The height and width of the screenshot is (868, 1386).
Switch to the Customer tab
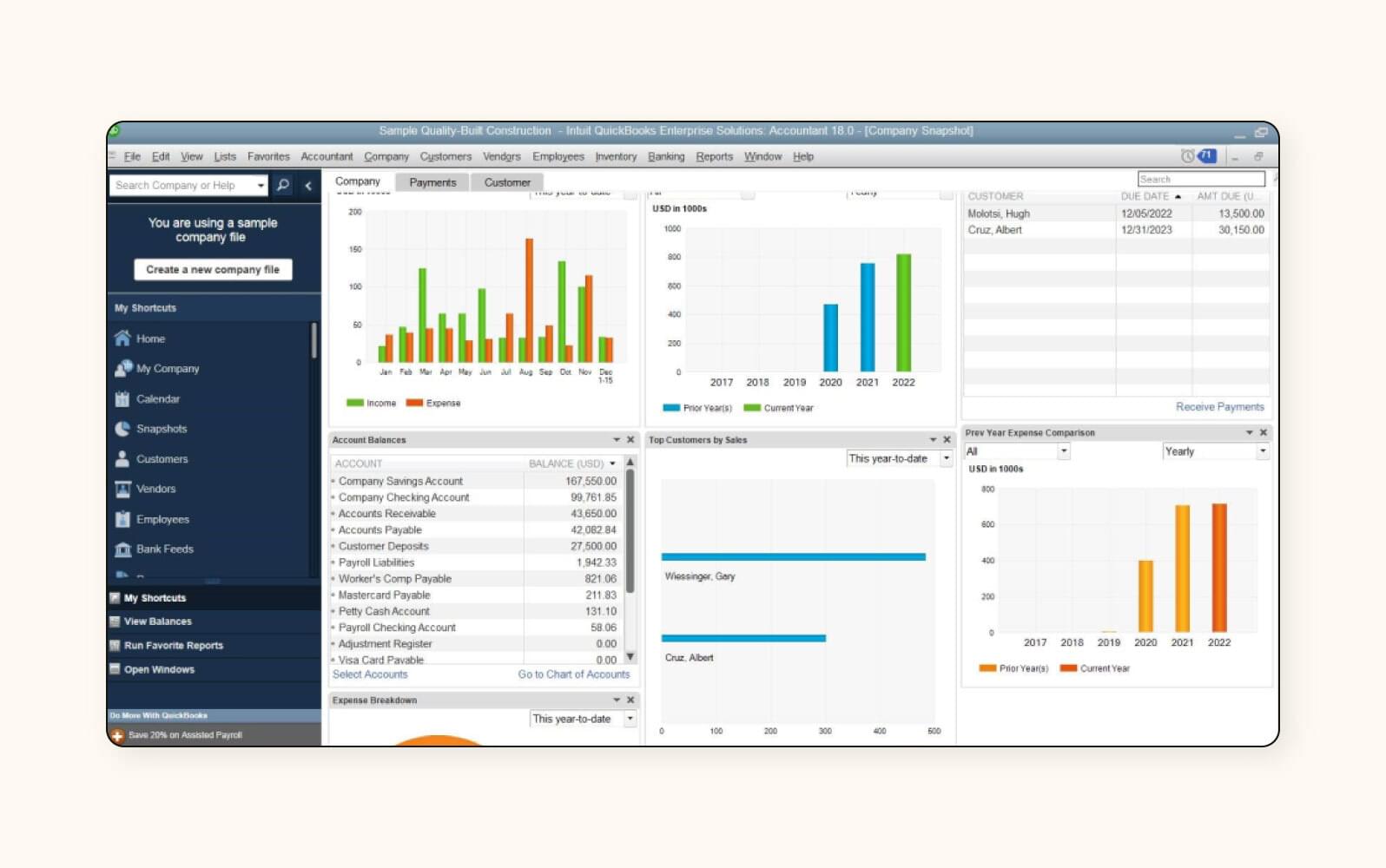(x=507, y=182)
